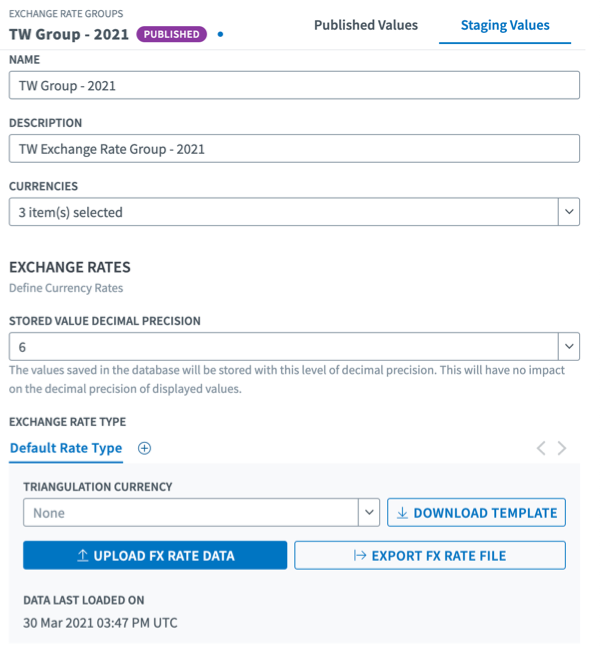Click into the Description text field
Screen dimensions: 600x648
[x=294, y=149]
